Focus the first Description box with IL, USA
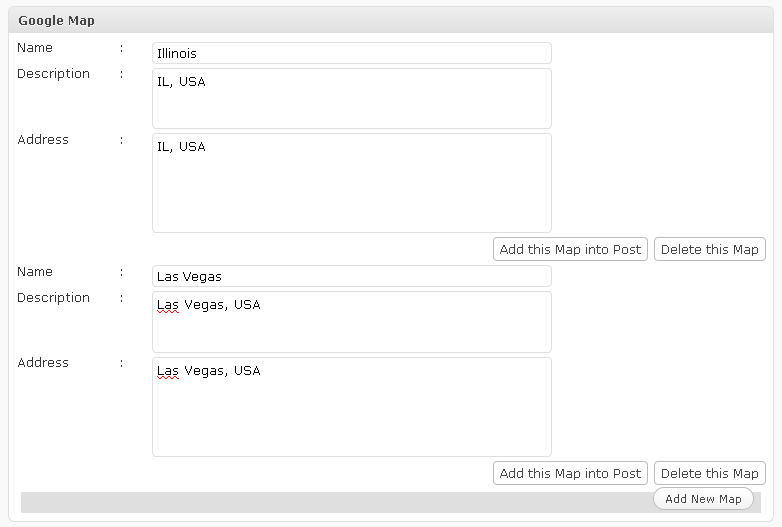The height and width of the screenshot is (527, 782). (352, 99)
